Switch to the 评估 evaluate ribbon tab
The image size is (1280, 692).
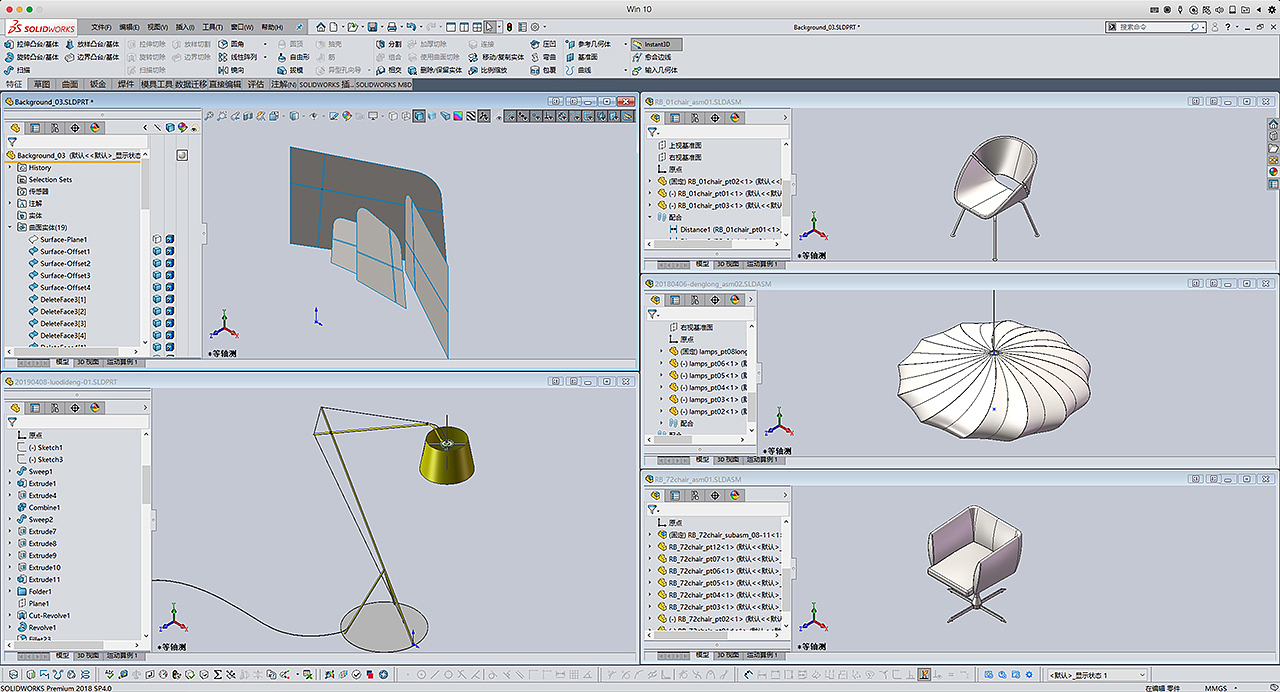pos(256,85)
